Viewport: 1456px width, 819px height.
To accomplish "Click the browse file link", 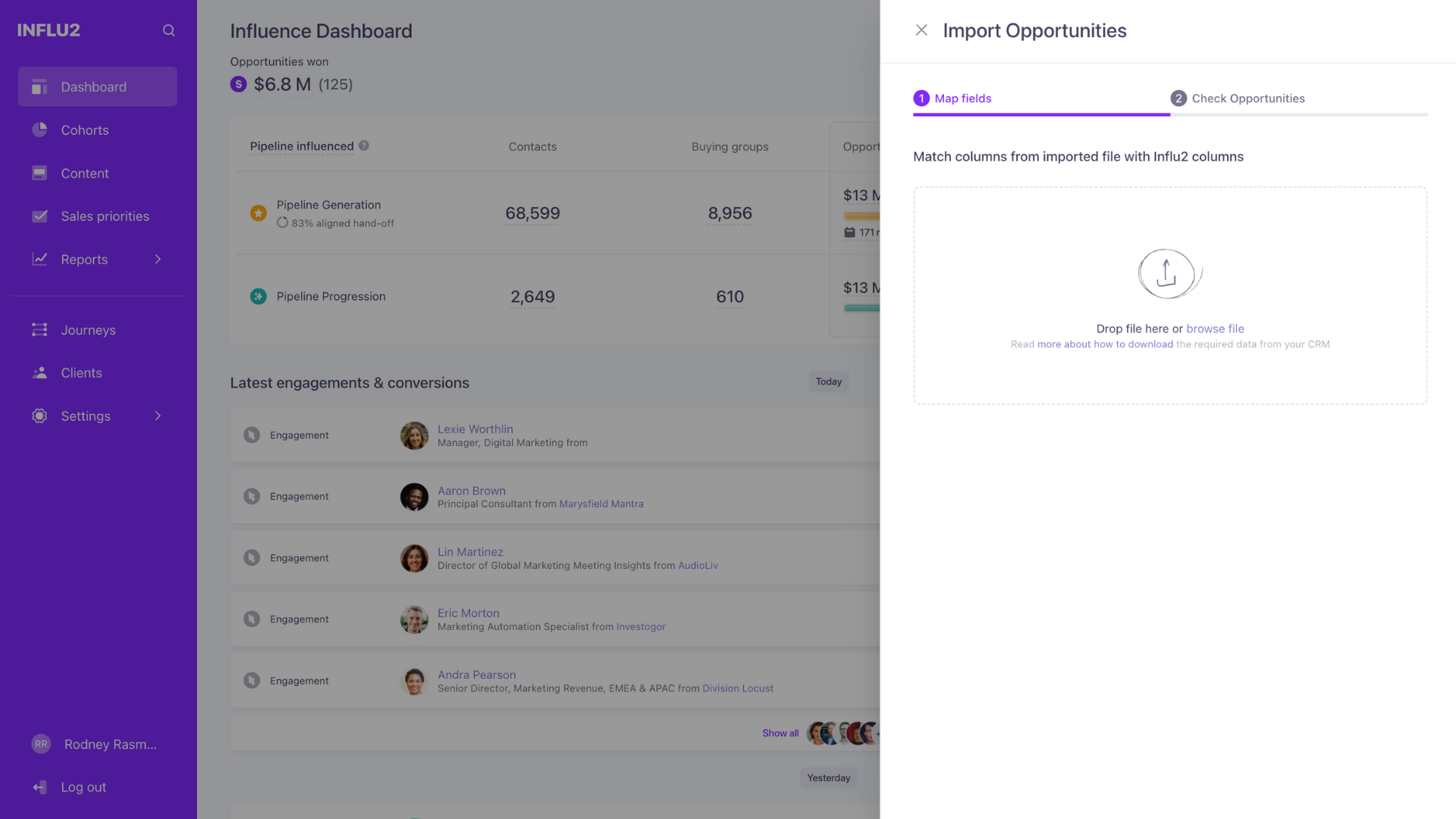I will pyautogui.click(x=1215, y=328).
